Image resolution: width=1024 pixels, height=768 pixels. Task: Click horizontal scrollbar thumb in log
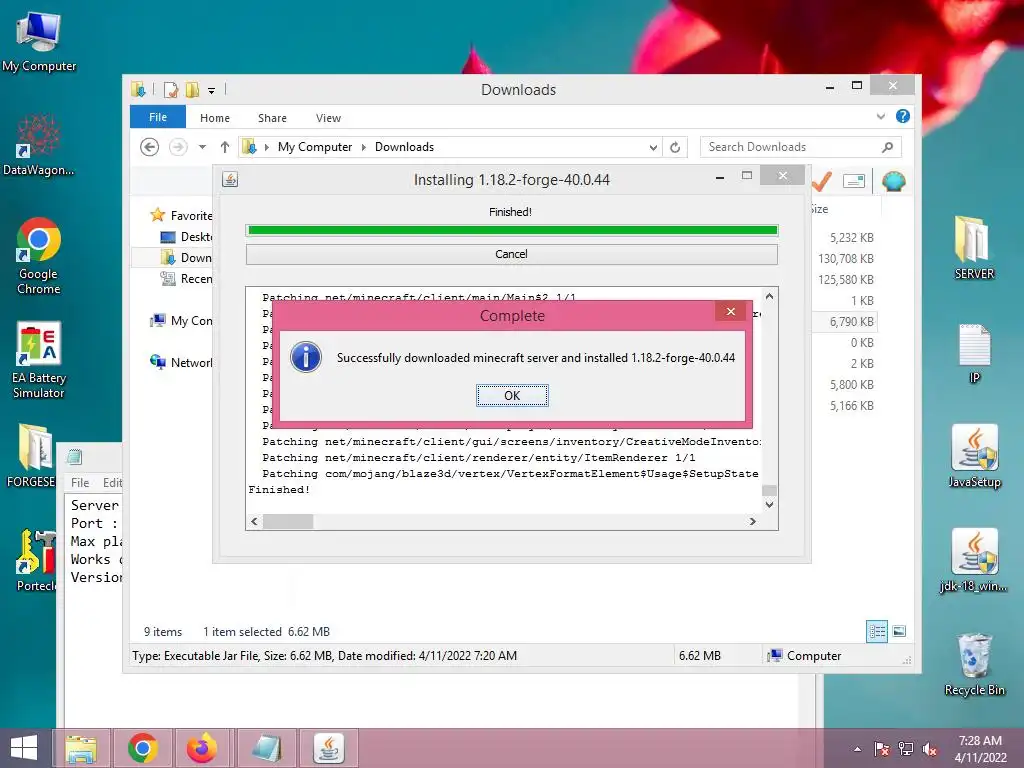coord(288,521)
